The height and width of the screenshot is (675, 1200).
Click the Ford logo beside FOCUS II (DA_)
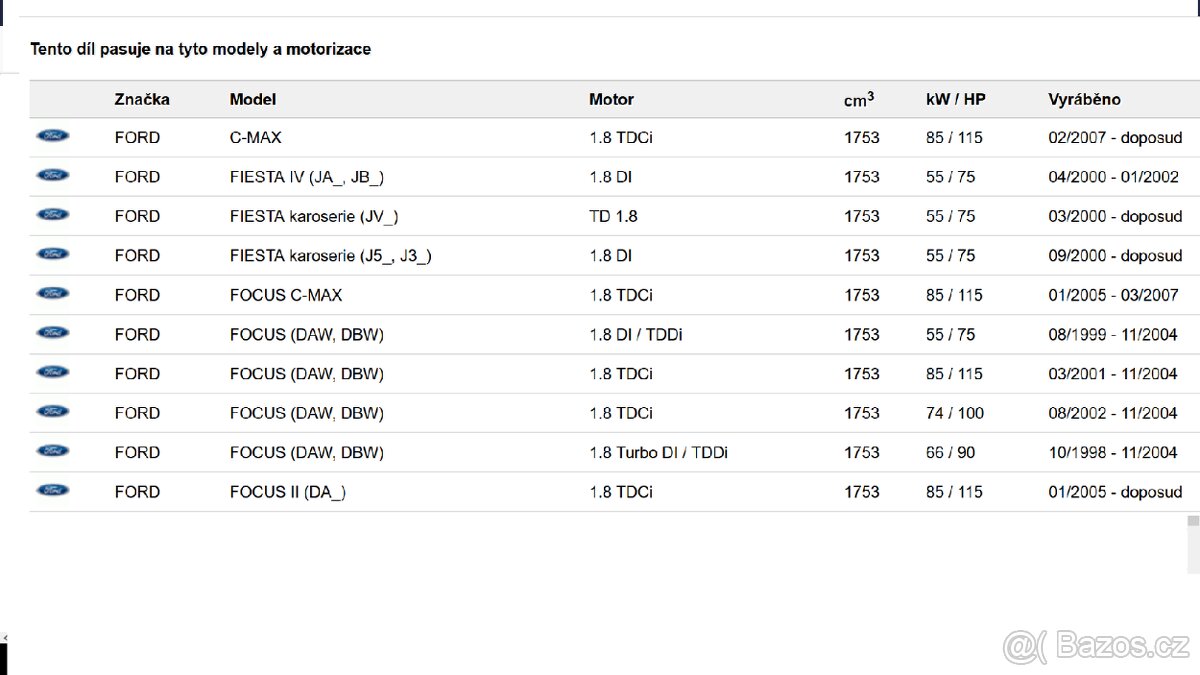pyautogui.click(x=53, y=491)
